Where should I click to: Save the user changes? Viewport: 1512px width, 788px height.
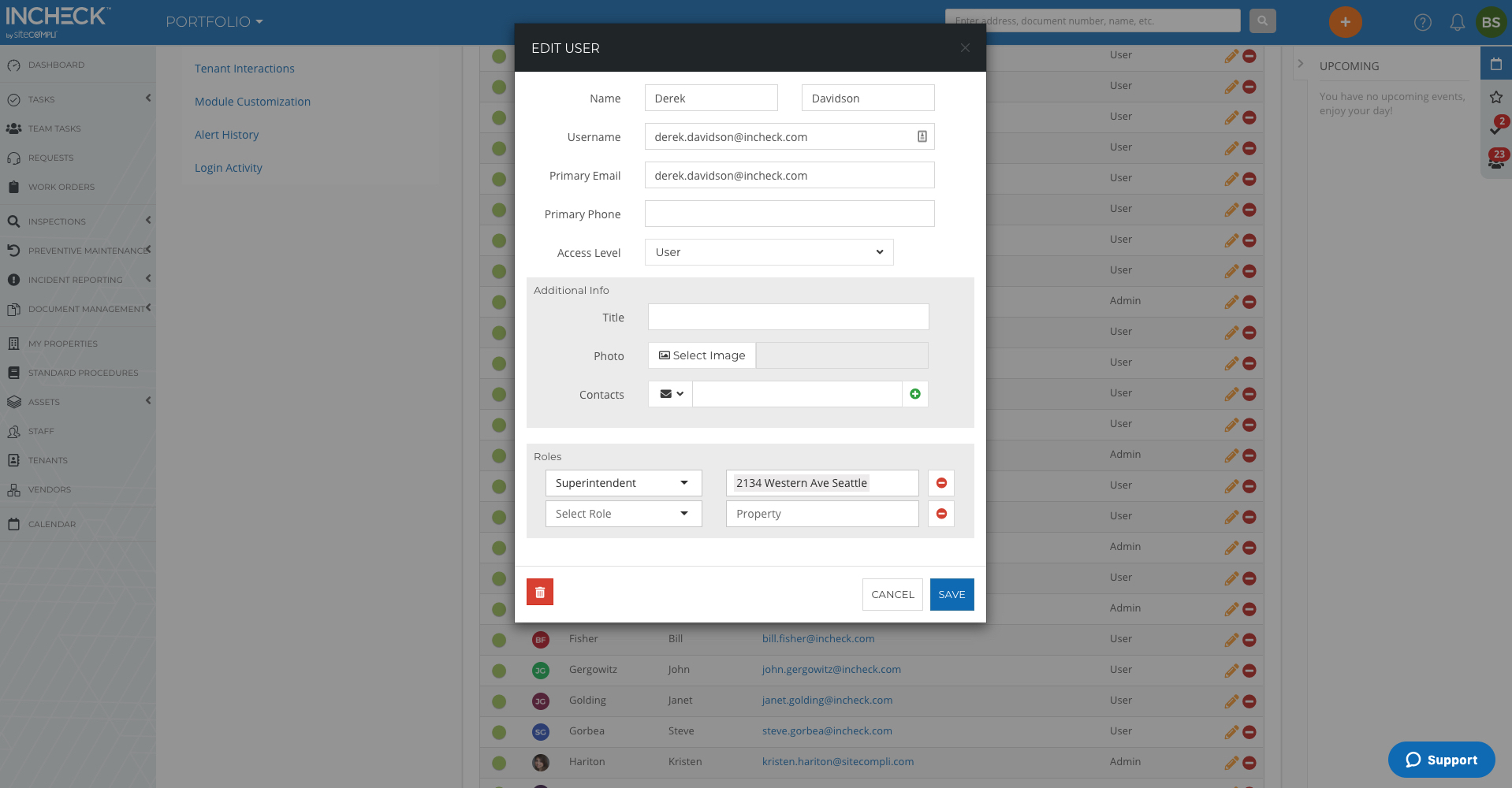(x=952, y=594)
